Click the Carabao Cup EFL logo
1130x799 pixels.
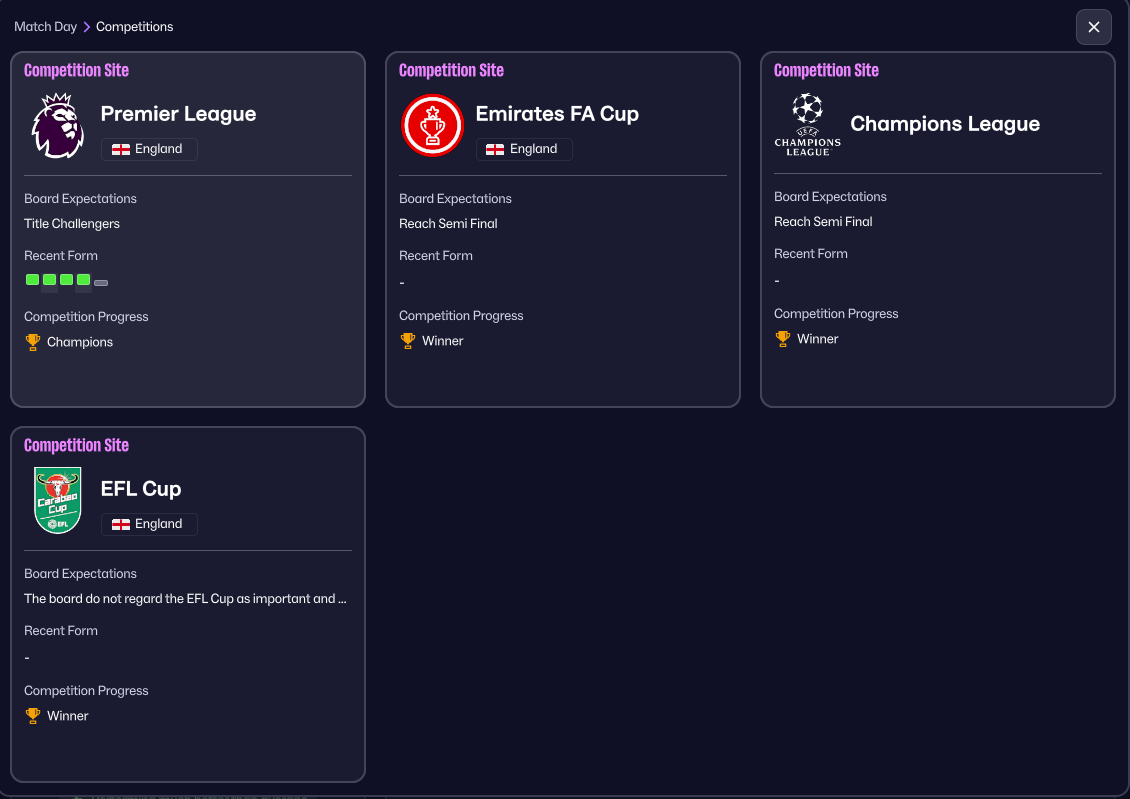click(x=58, y=500)
